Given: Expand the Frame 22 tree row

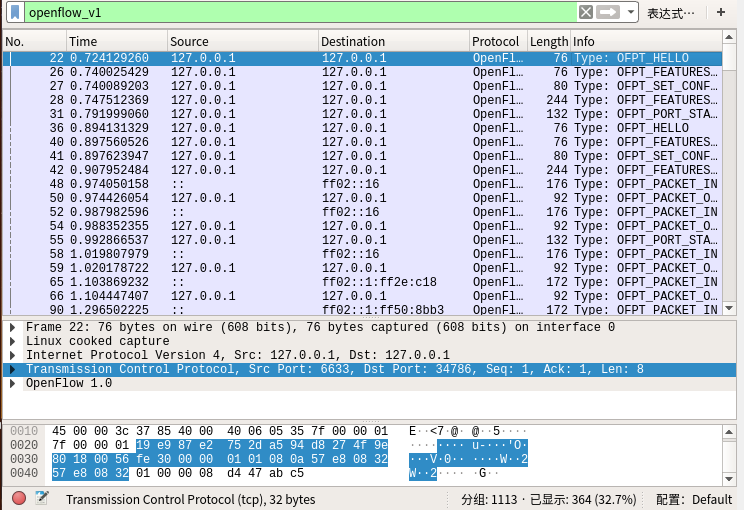Looking at the screenshot, I should 13,327.
